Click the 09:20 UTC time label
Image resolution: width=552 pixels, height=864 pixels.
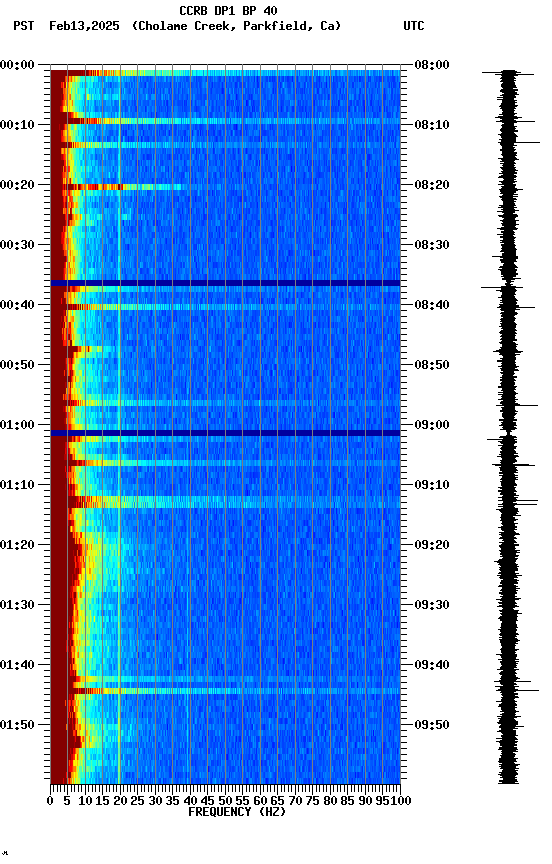point(432,545)
